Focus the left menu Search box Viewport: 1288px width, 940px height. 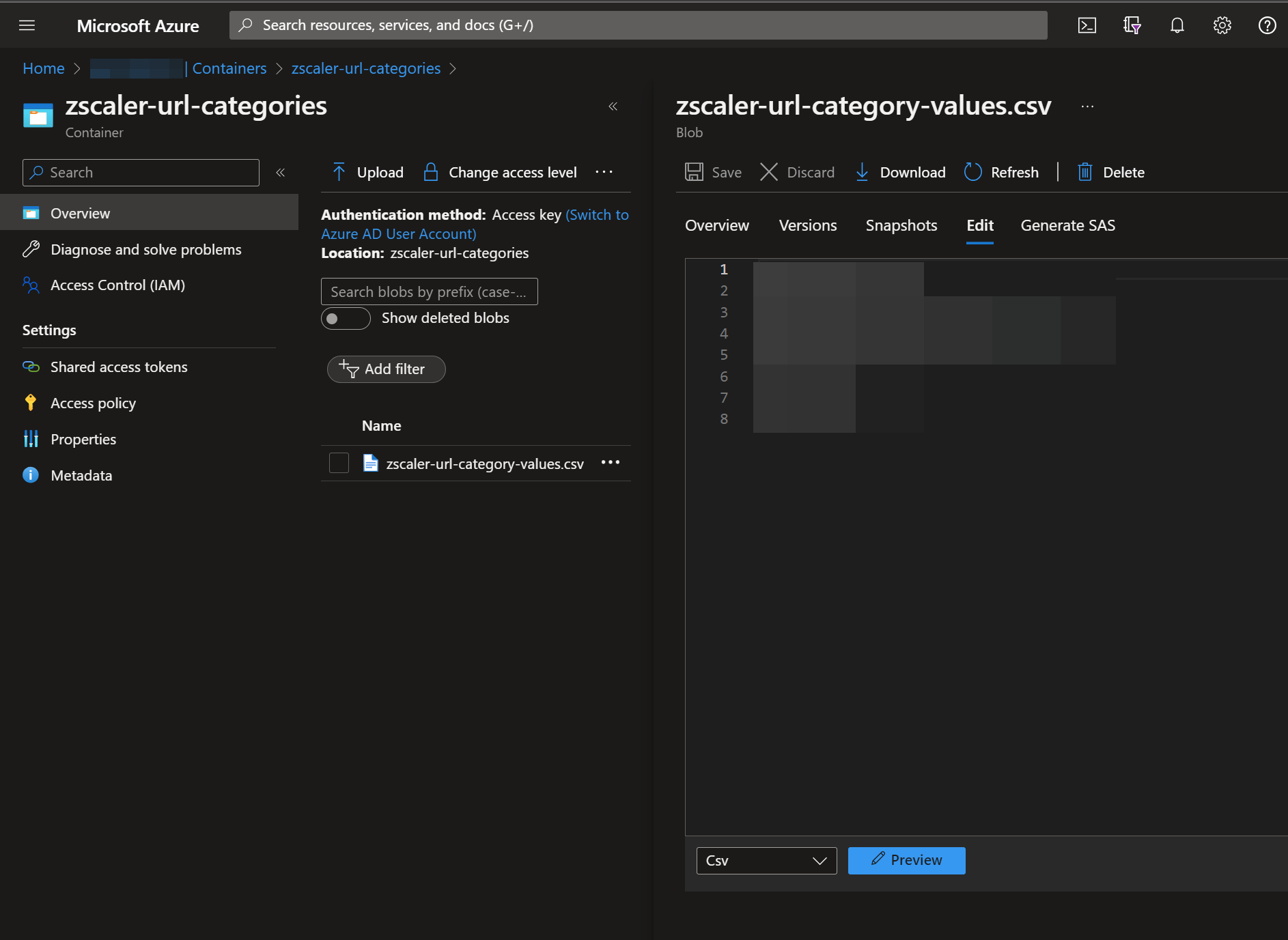coord(141,173)
